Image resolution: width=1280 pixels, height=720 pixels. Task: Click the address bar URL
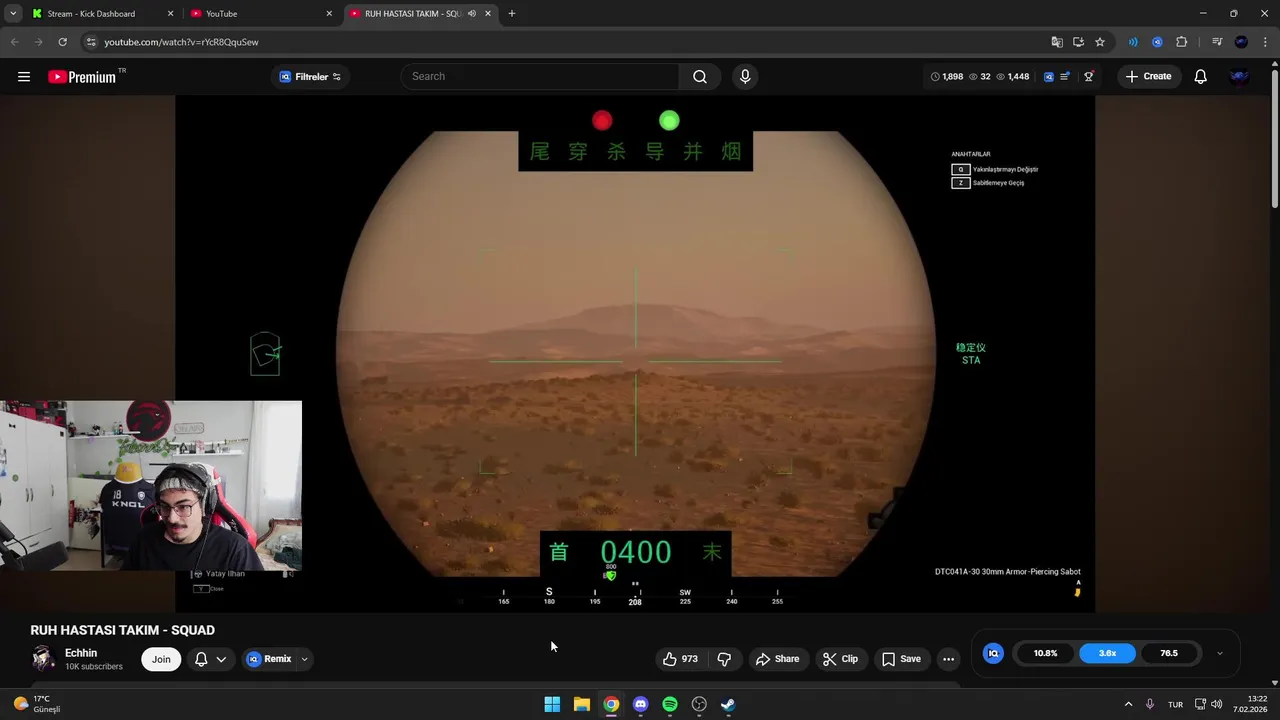point(181,42)
